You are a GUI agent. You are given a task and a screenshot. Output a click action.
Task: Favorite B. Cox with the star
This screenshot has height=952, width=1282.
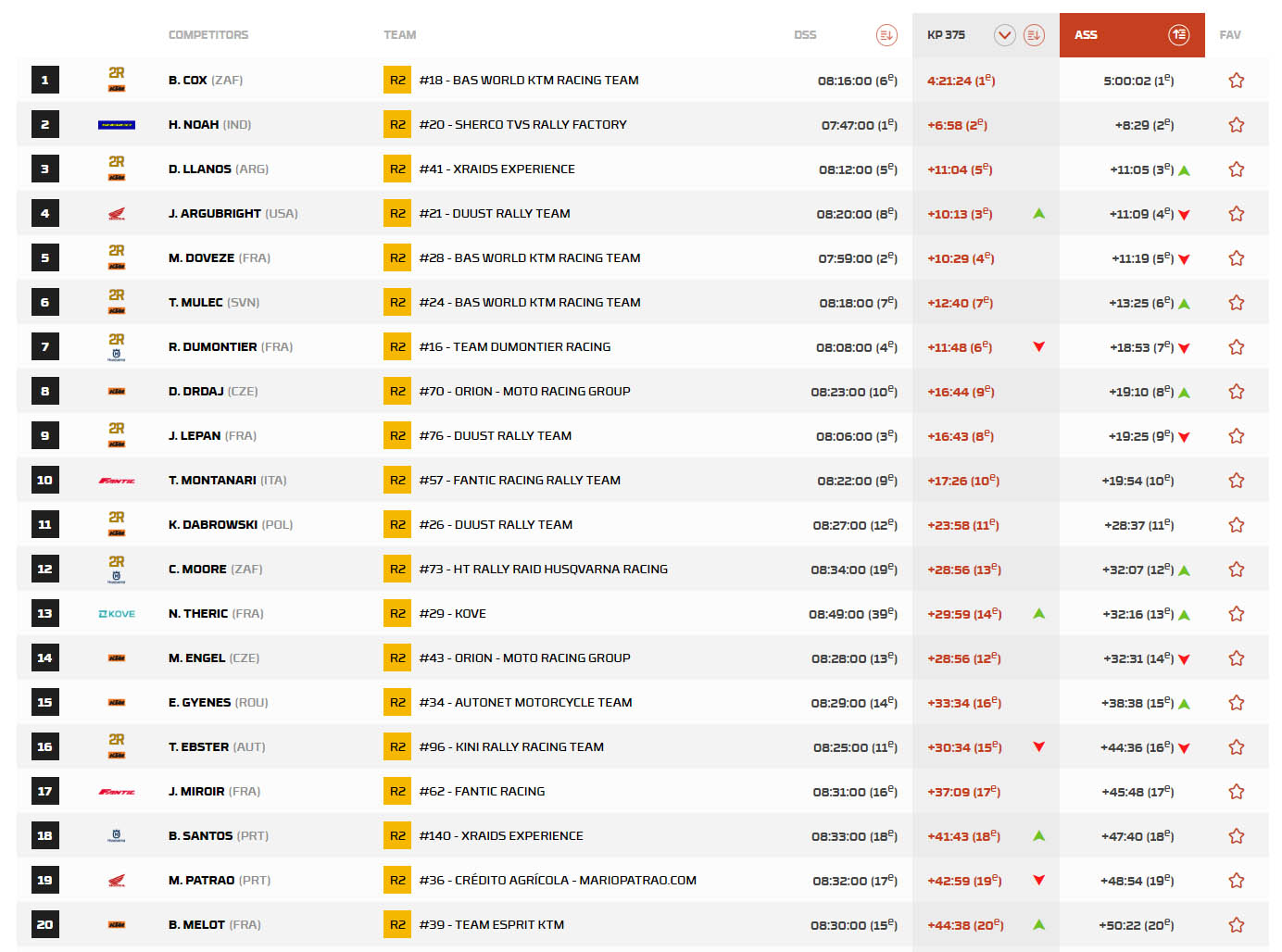tap(1236, 81)
